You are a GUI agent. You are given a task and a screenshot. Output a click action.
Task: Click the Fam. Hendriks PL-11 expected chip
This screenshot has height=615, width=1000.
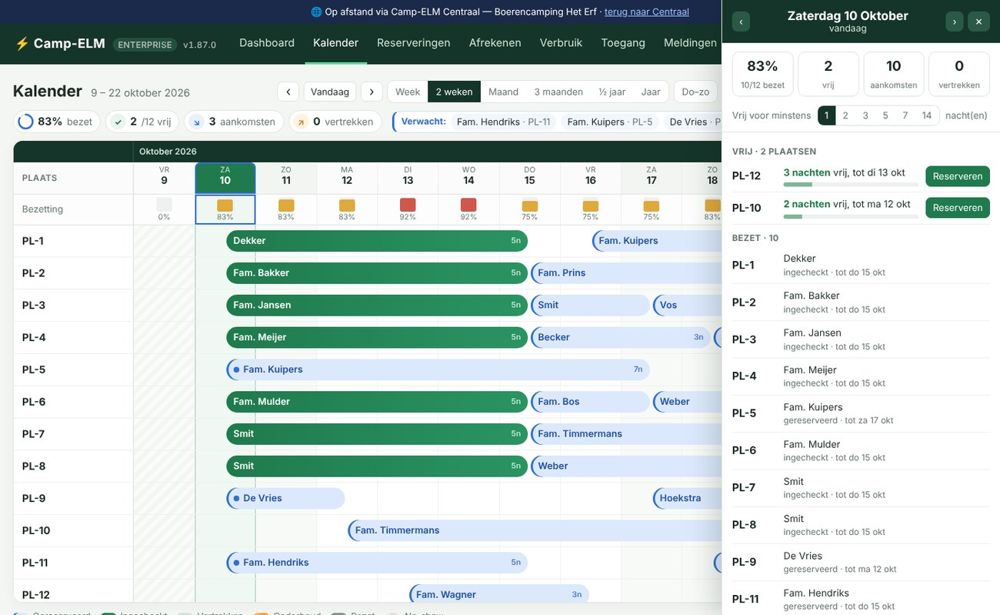tap(503, 122)
